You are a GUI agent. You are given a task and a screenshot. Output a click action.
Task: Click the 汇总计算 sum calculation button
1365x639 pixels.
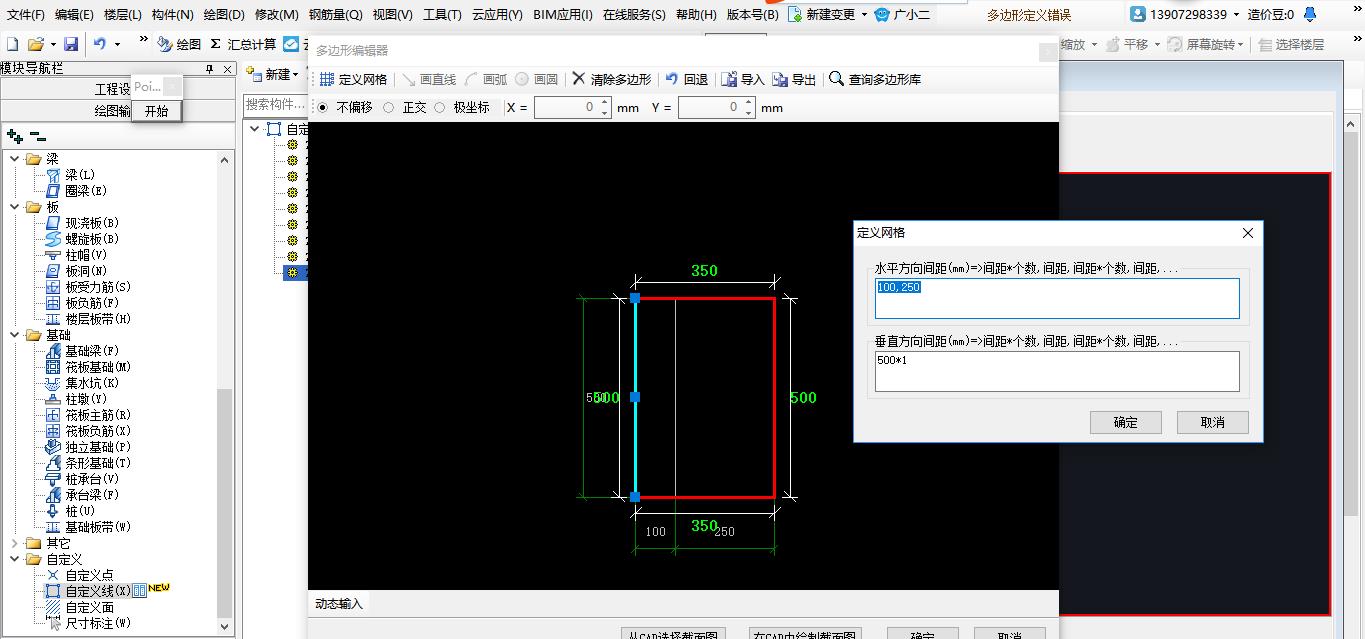pyautogui.click(x=243, y=44)
